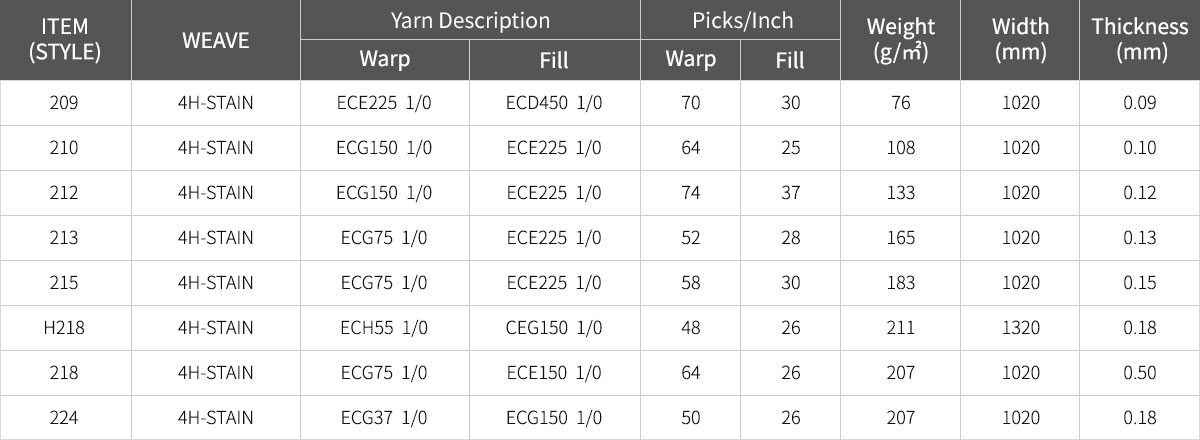Select item 224 in the last row

[x=65, y=418]
